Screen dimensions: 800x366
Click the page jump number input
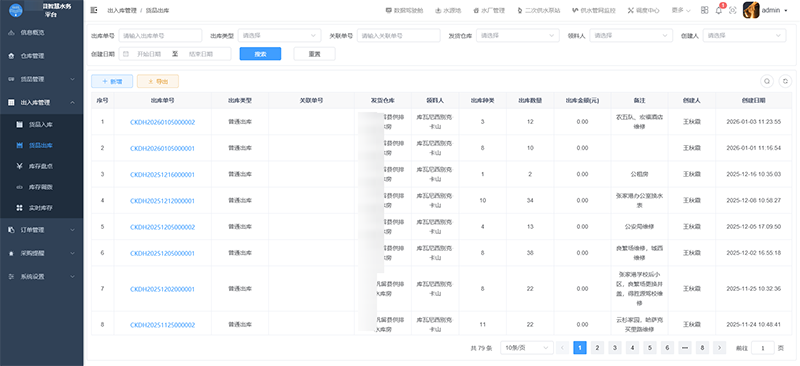tap(763, 348)
